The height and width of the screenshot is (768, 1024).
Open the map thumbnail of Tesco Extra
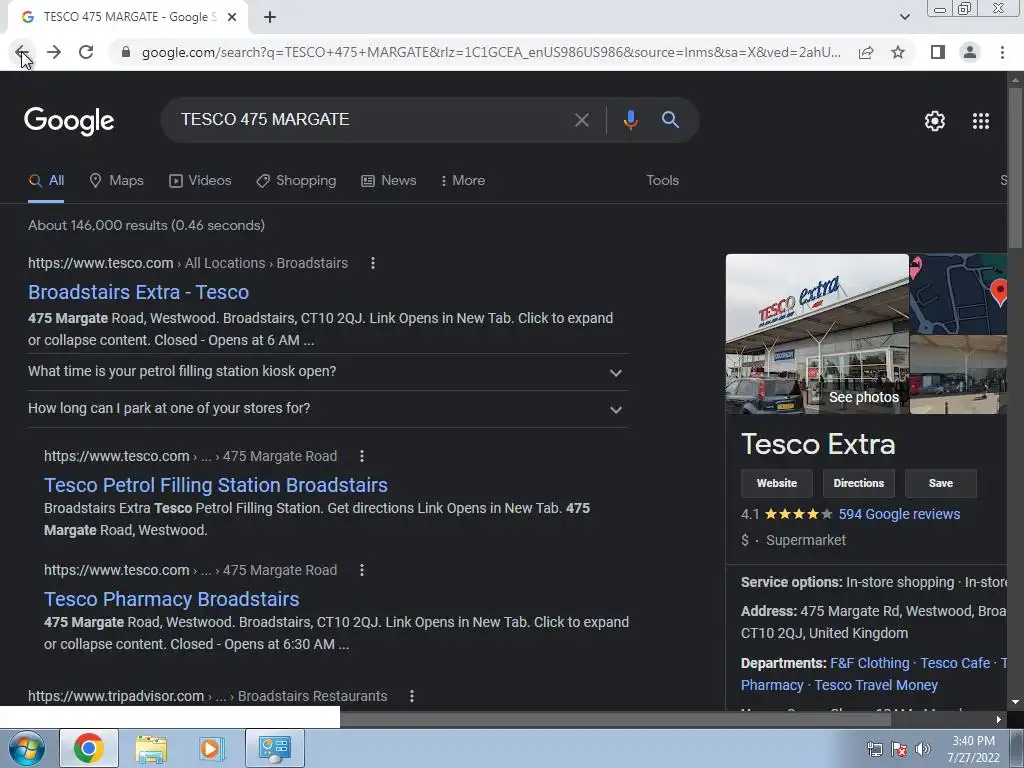click(x=958, y=294)
